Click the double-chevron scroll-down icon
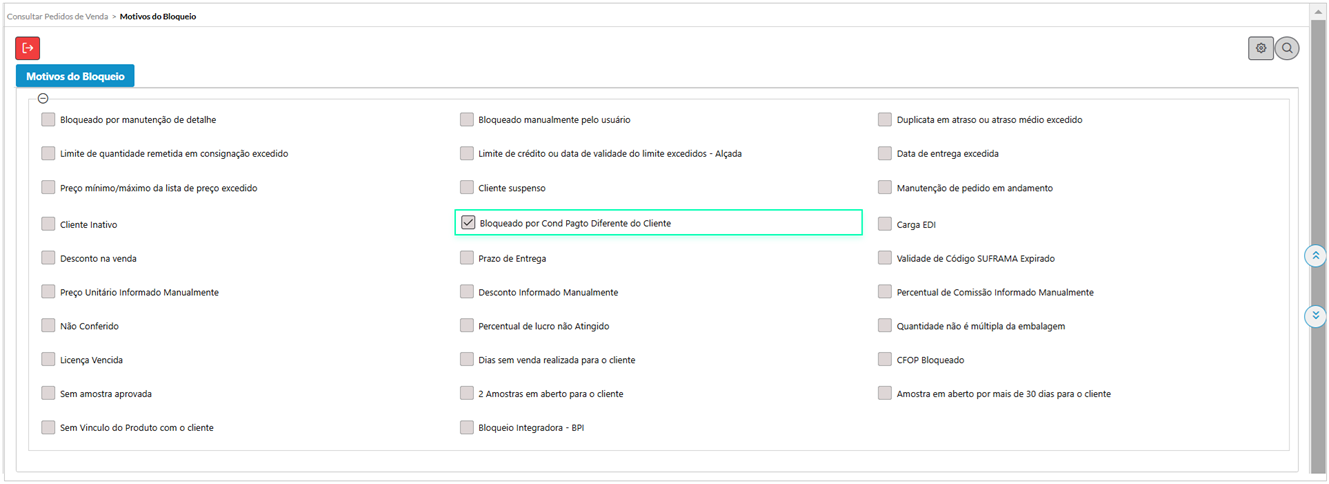1329x484 pixels. (1316, 316)
